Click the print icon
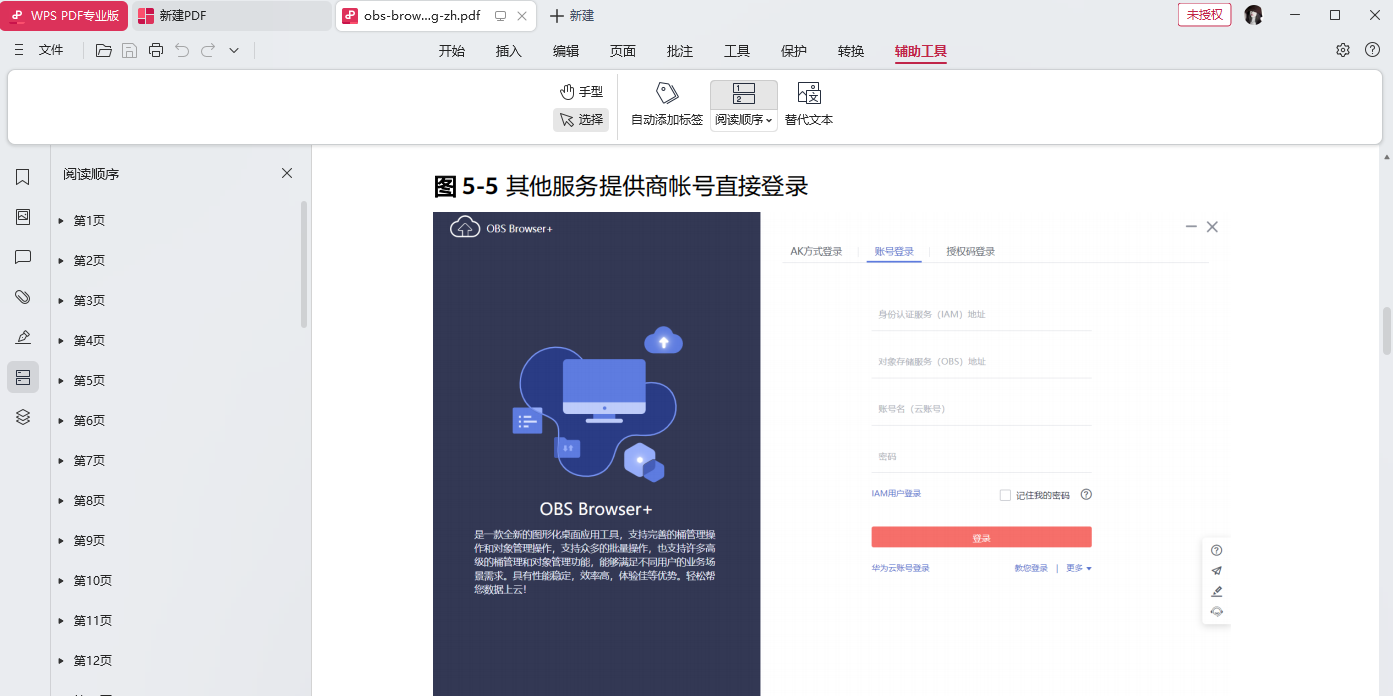Image resolution: width=1393 pixels, height=696 pixels. (156, 51)
